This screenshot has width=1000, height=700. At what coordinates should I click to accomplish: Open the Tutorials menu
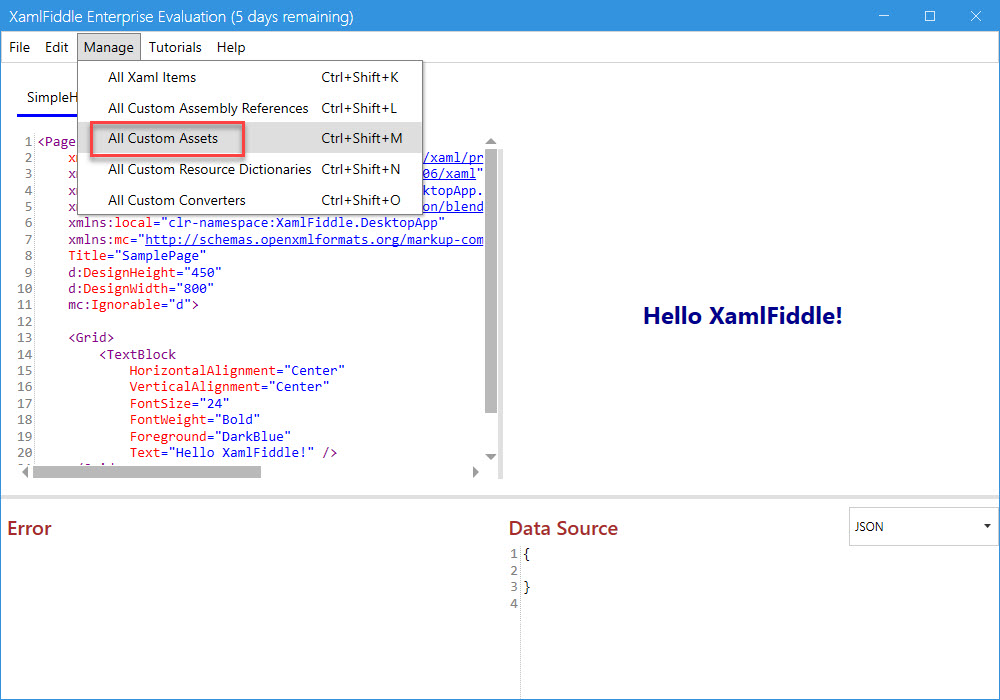coord(175,47)
